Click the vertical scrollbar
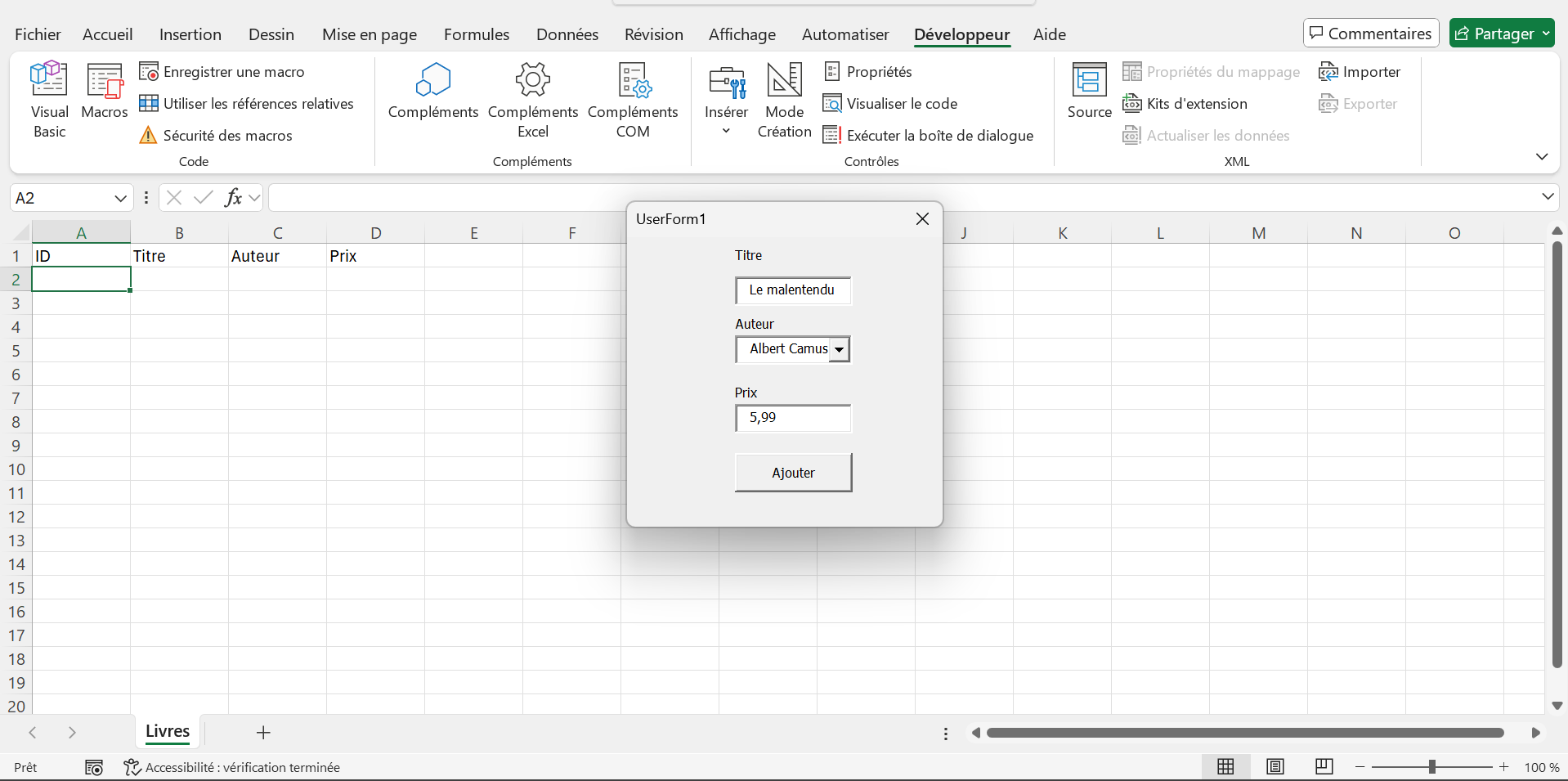 (x=1557, y=455)
